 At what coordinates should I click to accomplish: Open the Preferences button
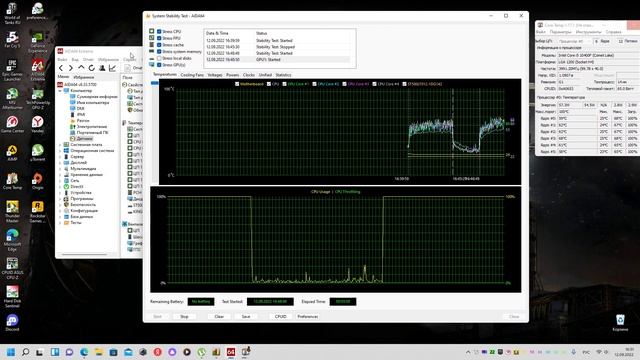(x=307, y=317)
